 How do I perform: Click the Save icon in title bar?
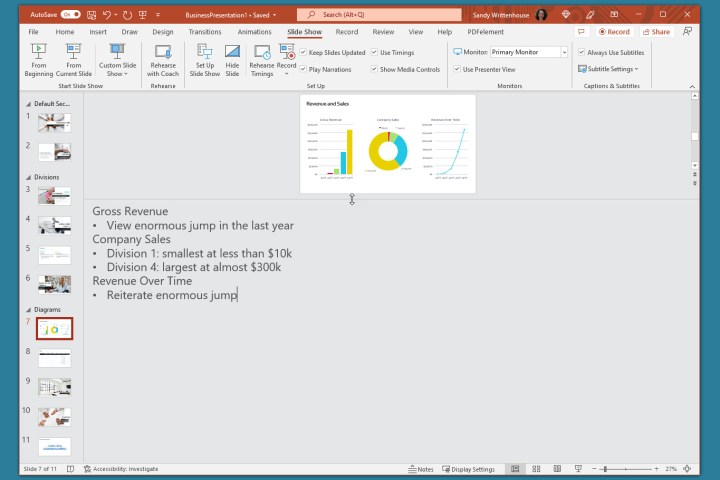[93, 15]
